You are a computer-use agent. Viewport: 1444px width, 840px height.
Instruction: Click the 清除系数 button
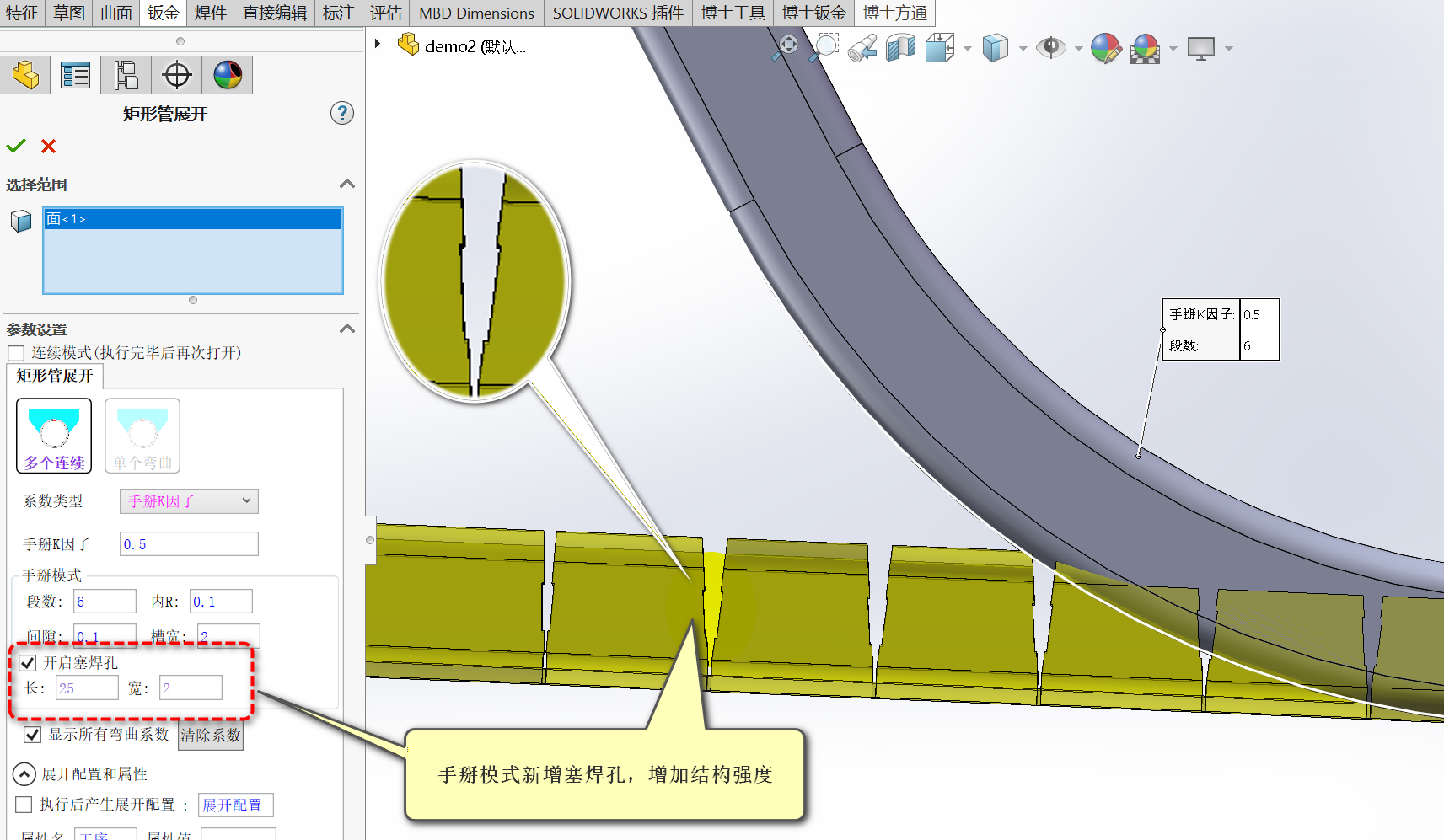pos(211,736)
